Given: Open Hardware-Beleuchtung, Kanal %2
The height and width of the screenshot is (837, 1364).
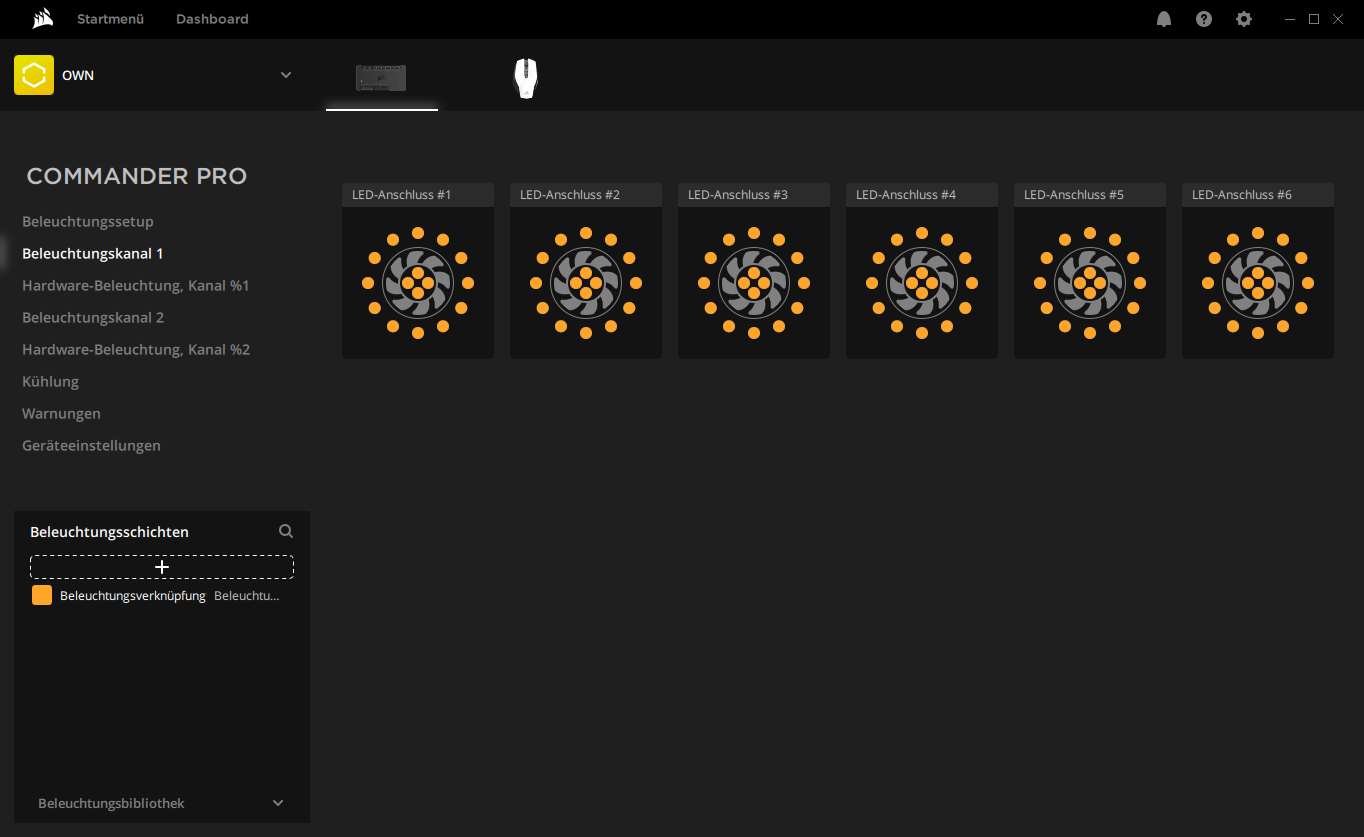Looking at the screenshot, I should click(136, 349).
